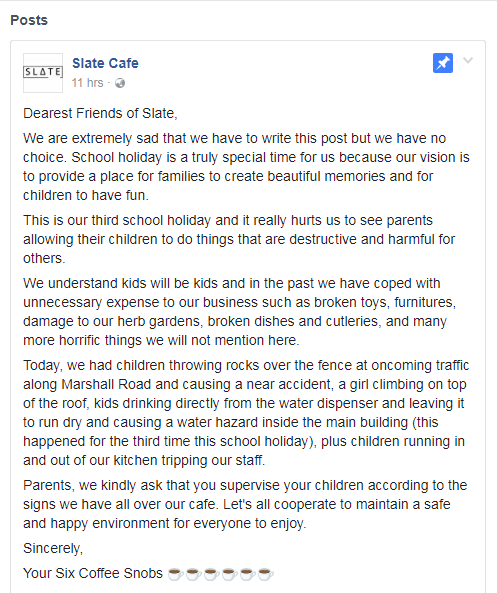Click the paragraph starting 'We understand kids'
This screenshot has width=497, height=593.
(239, 312)
